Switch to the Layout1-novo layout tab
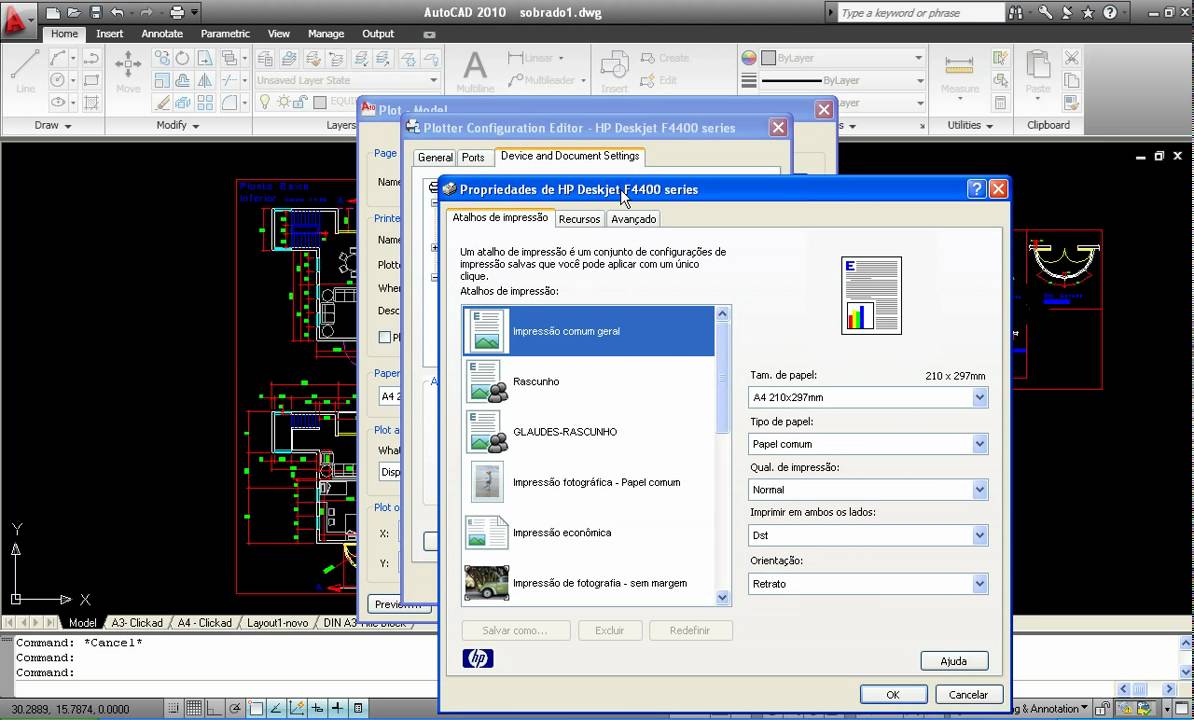This screenshot has width=1194, height=720. click(277, 623)
